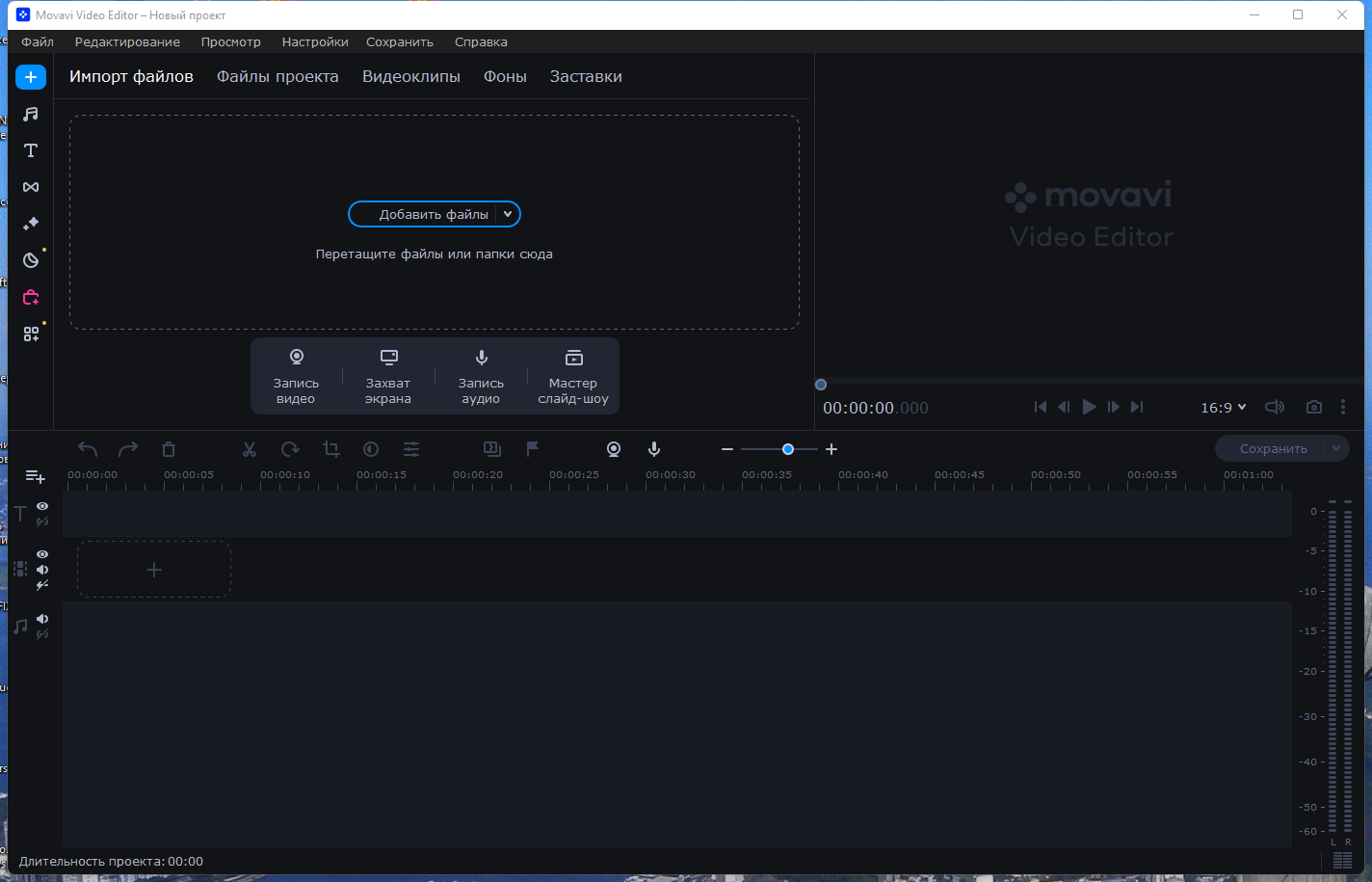Screen dimensions: 1372x882
Task: Step back one frame
Action: pos(1064,407)
